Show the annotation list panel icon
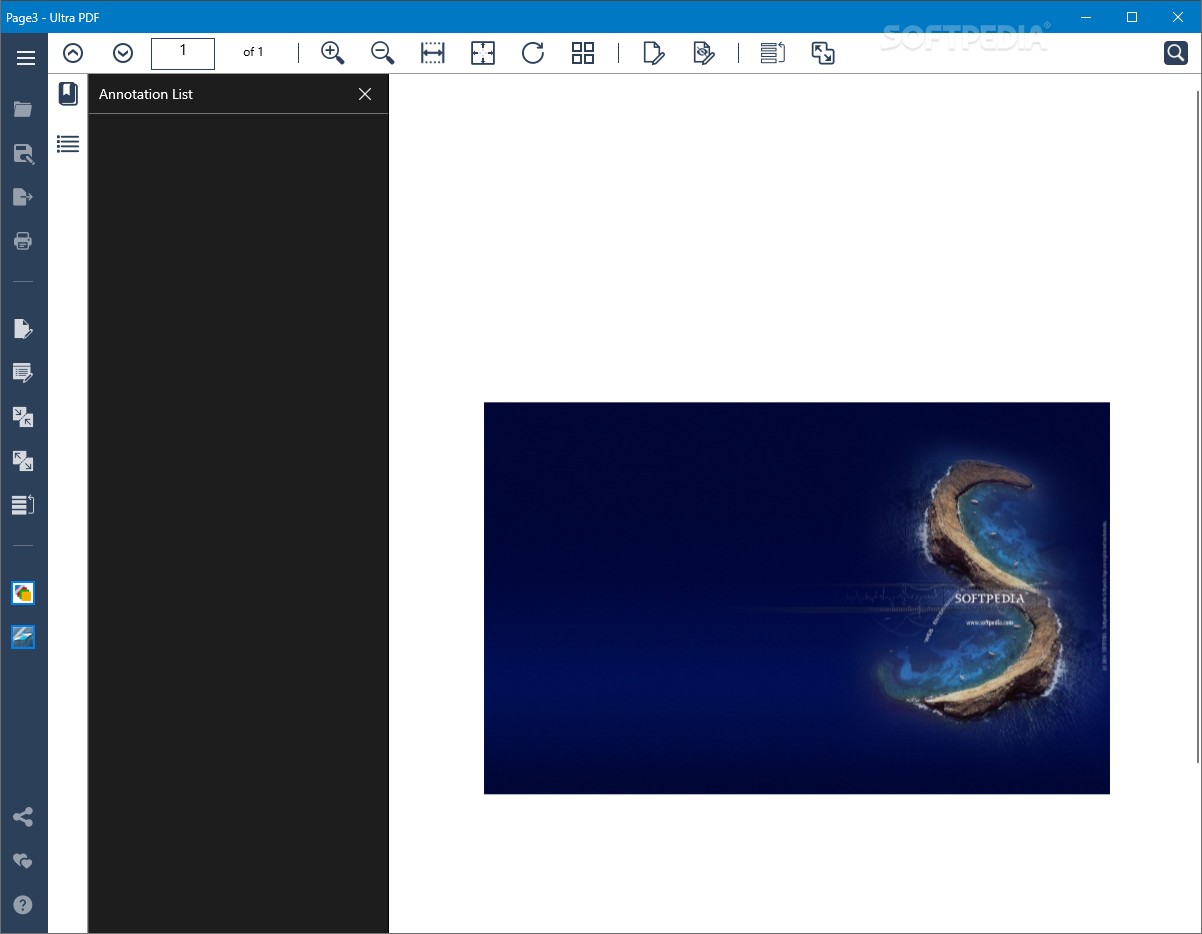This screenshot has height=934, width=1202. point(68,144)
